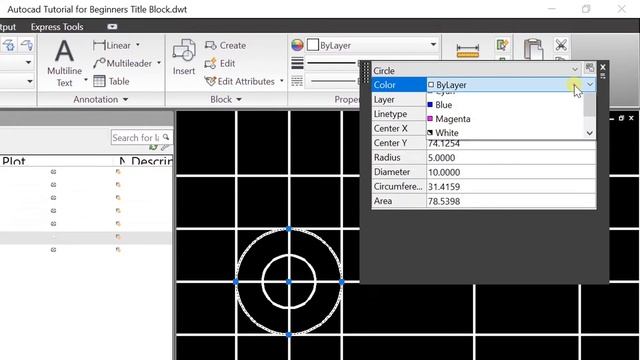The image size is (640, 360).
Task: Click the center grip of selected circle
Action: pyautogui.click(x=289, y=282)
